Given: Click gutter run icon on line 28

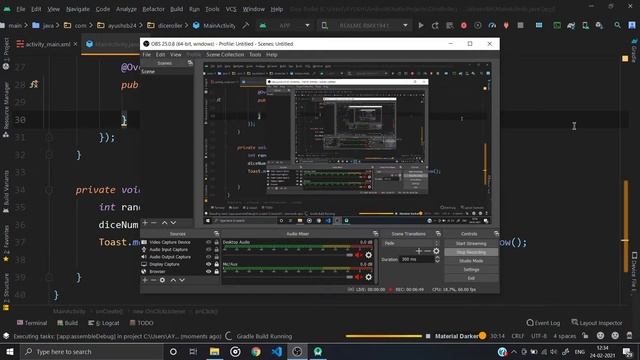Looking at the screenshot, I should click(x=34, y=84).
